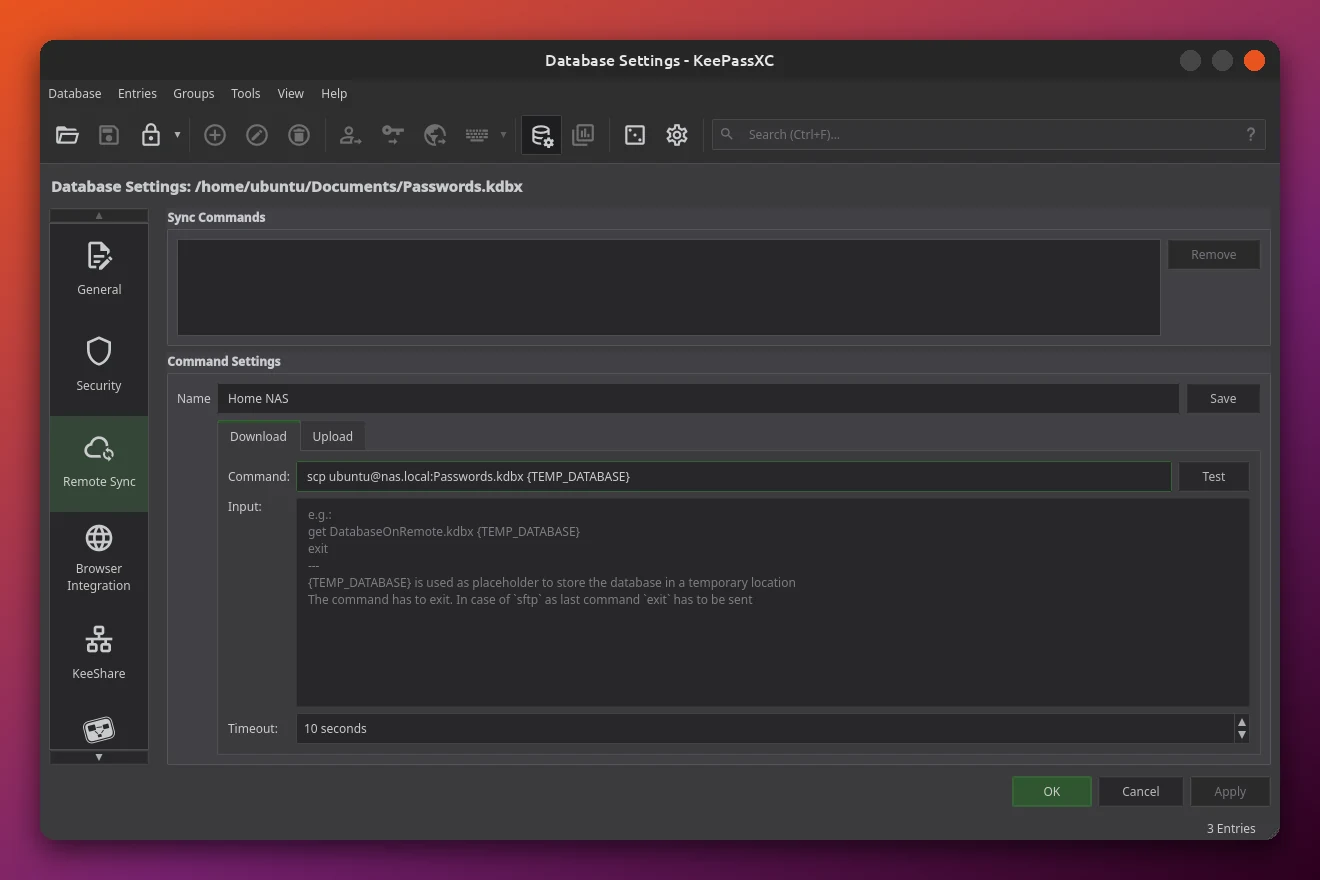Click the search help question mark

coord(1250,134)
